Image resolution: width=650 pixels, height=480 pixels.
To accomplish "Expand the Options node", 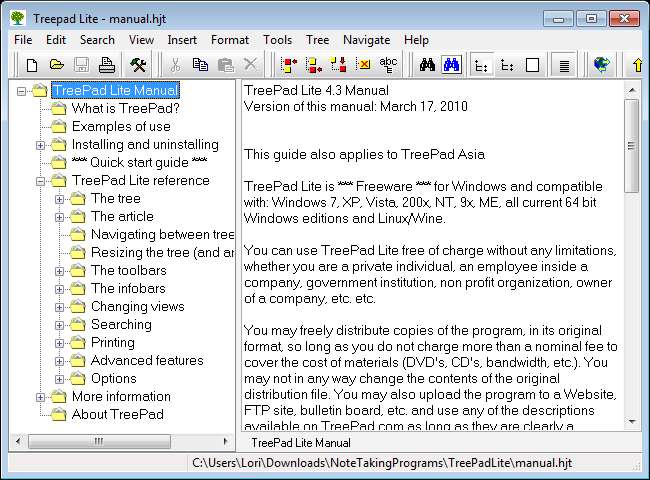I will click(59, 379).
